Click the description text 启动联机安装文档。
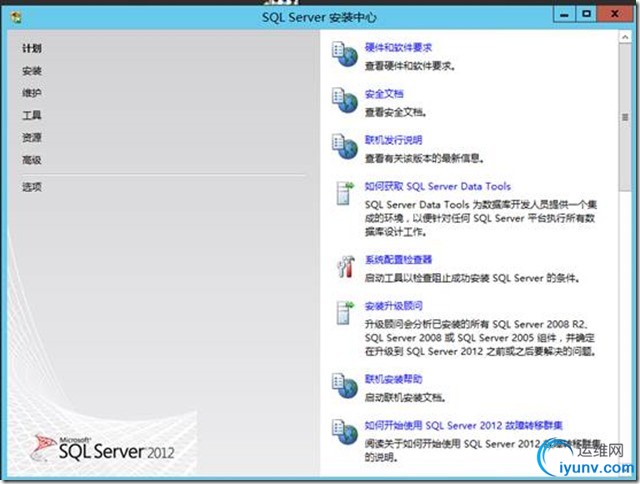 point(405,397)
